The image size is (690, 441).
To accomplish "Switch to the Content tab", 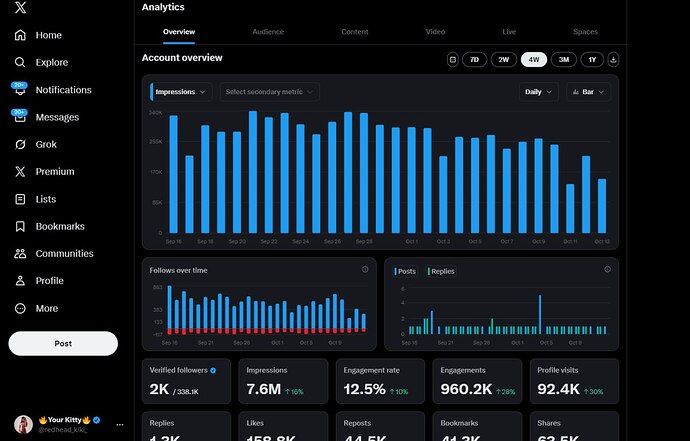I will click(x=355, y=32).
